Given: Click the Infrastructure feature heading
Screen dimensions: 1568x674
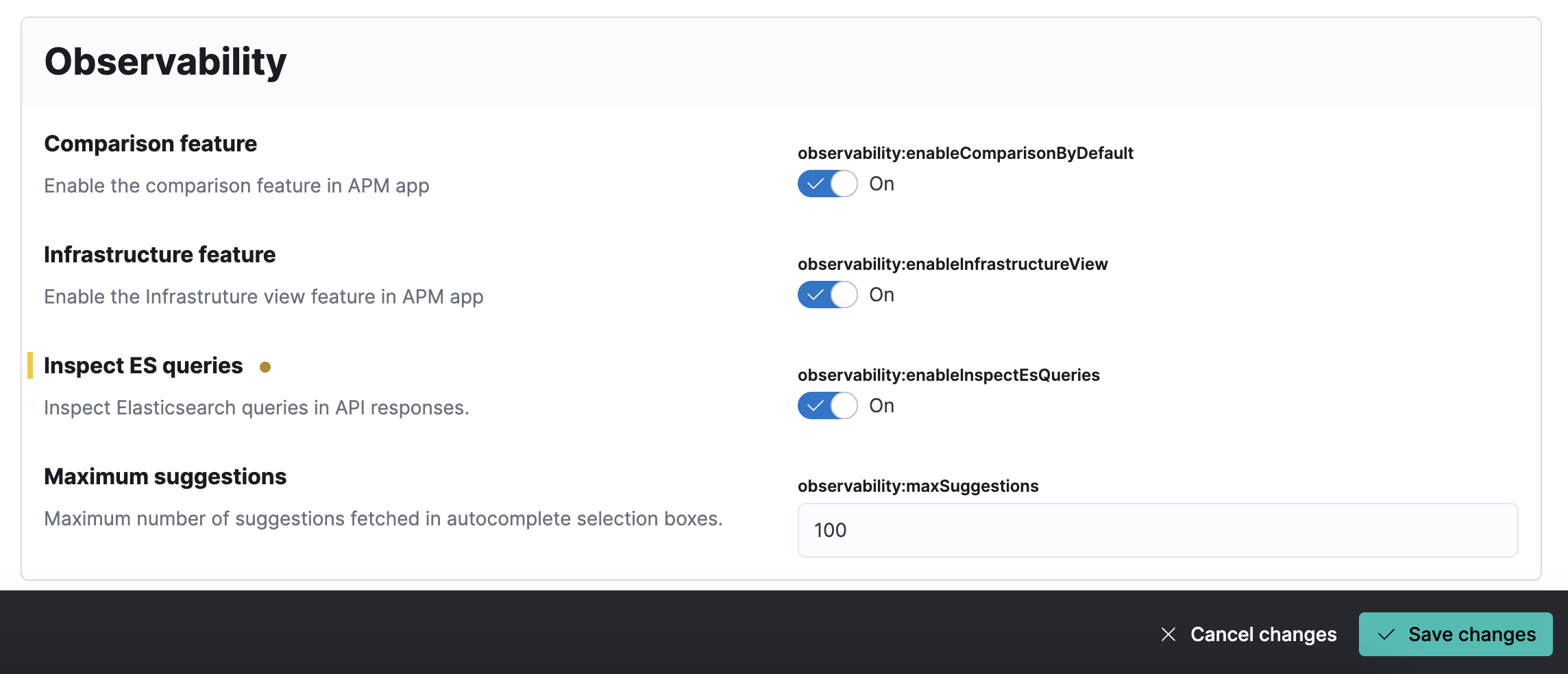Looking at the screenshot, I should (x=160, y=254).
